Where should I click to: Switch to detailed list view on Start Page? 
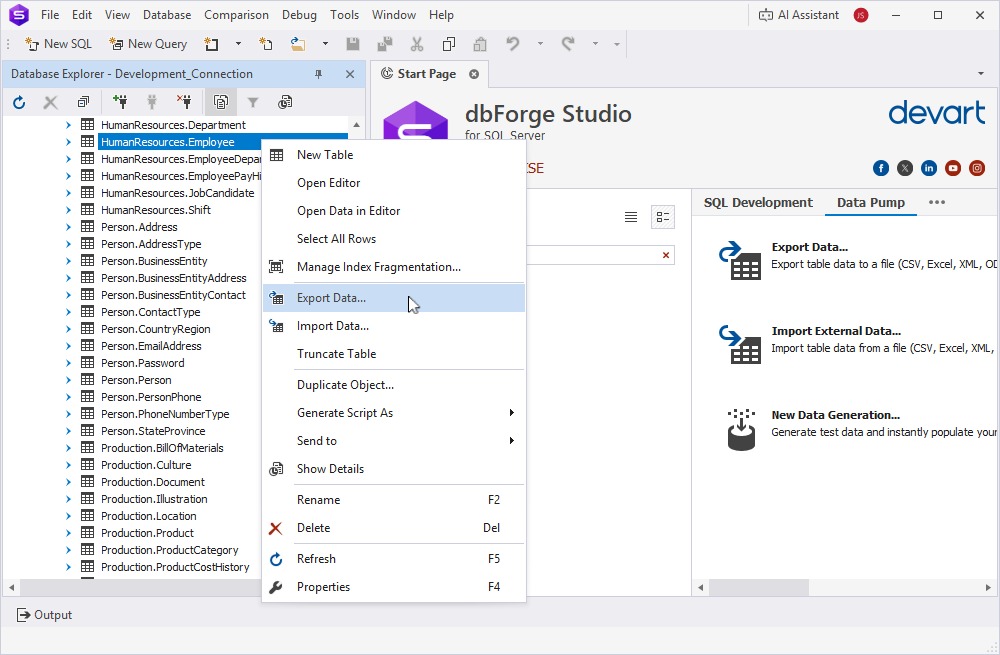point(663,217)
